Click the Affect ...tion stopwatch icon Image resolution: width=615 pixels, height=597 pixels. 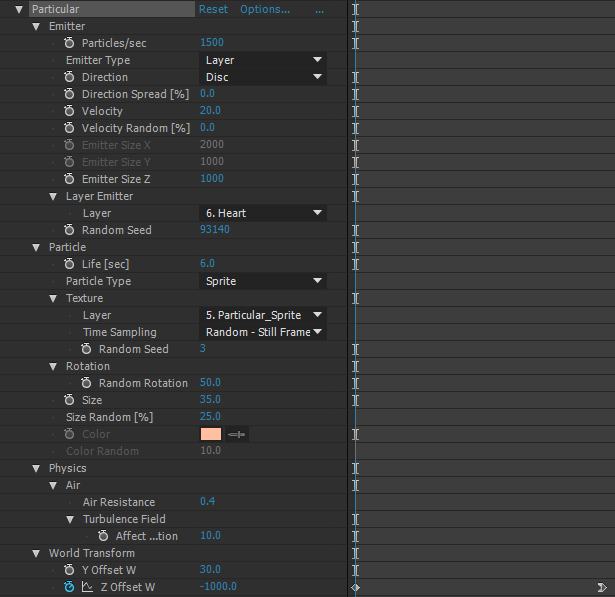(x=103, y=536)
